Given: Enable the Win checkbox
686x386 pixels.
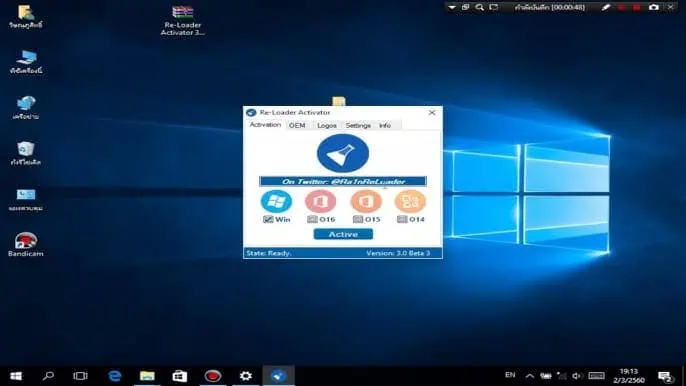Looking at the screenshot, I should tap(268, 219).
